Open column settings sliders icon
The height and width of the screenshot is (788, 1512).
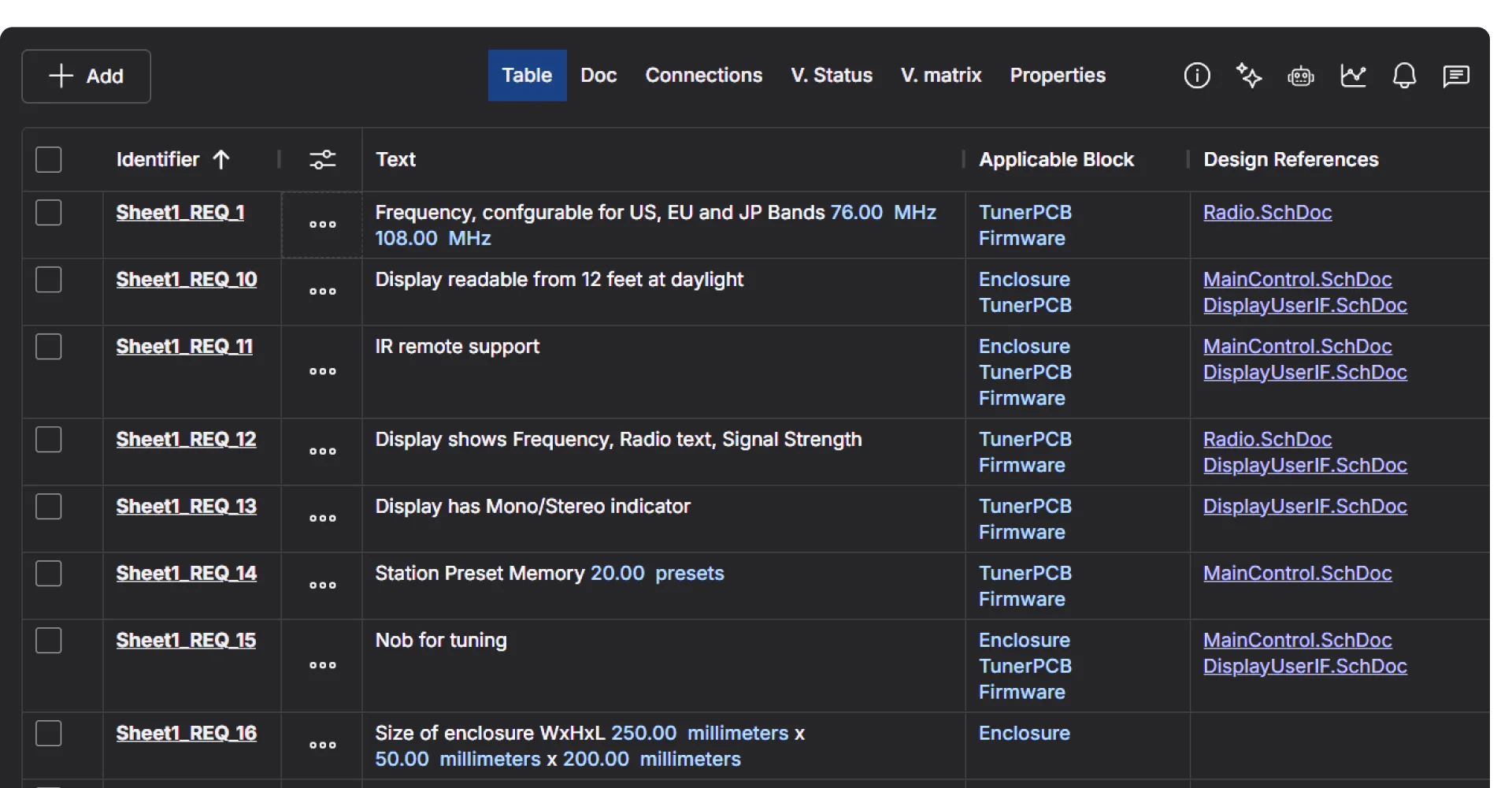322,160
